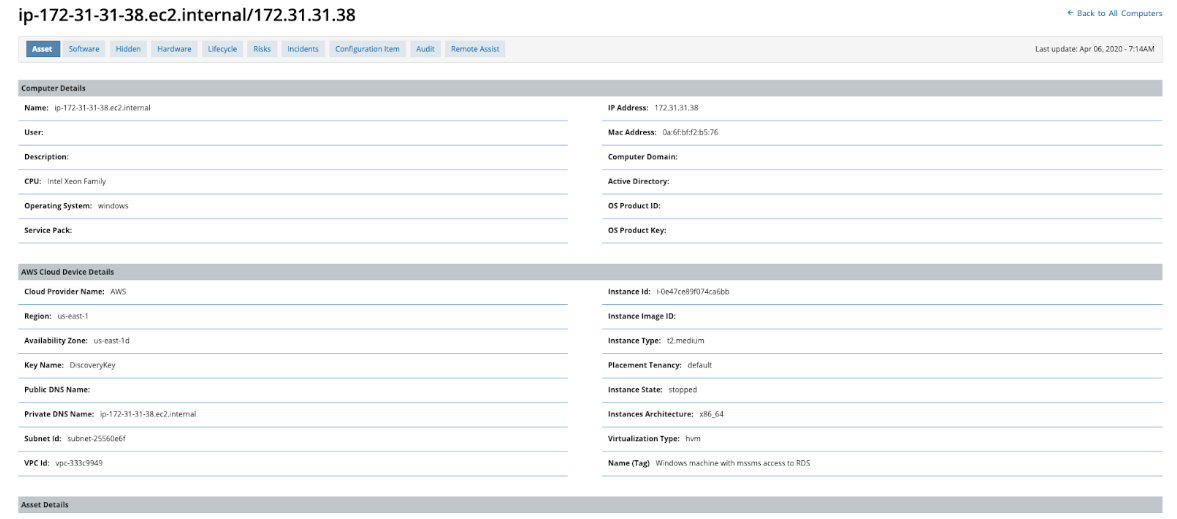Launch the Remote Assist tab
The height and width of the screenshot is (519, 1177).
(x=475, y=49)
